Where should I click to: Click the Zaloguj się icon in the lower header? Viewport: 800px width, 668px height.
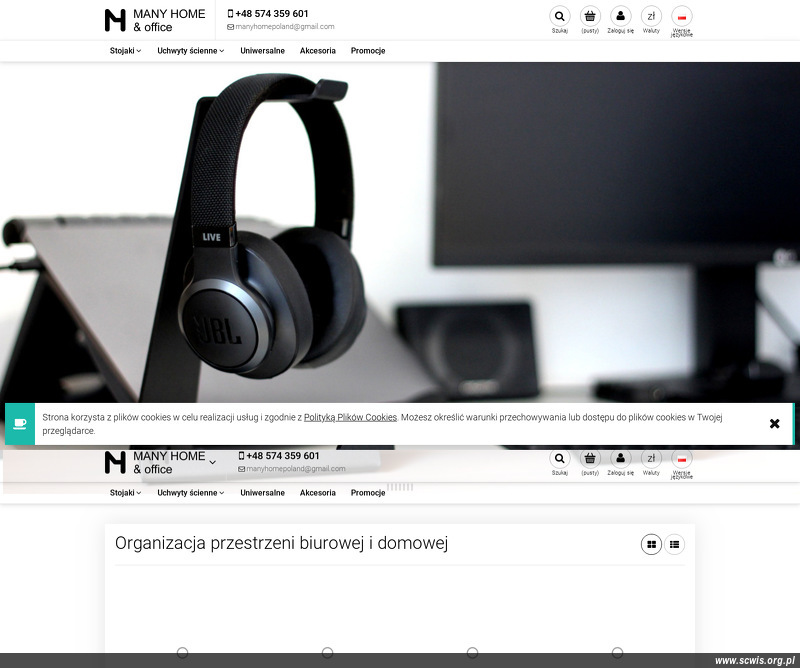(x=620, y=458)
